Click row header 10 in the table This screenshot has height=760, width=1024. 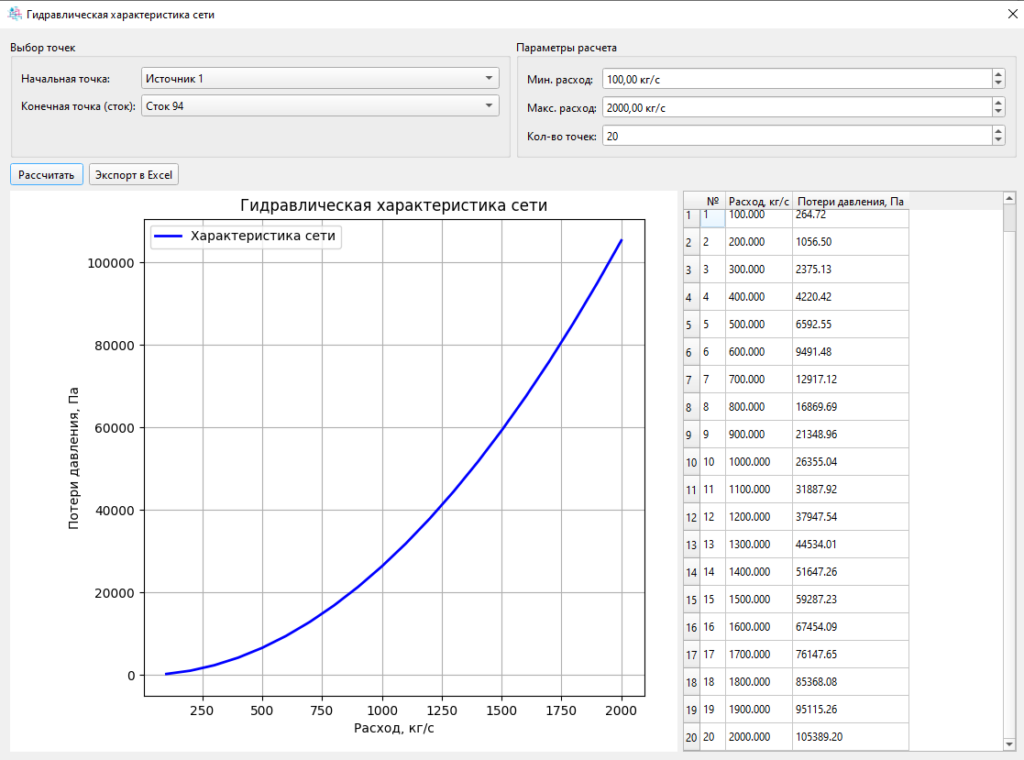(692, 462)
